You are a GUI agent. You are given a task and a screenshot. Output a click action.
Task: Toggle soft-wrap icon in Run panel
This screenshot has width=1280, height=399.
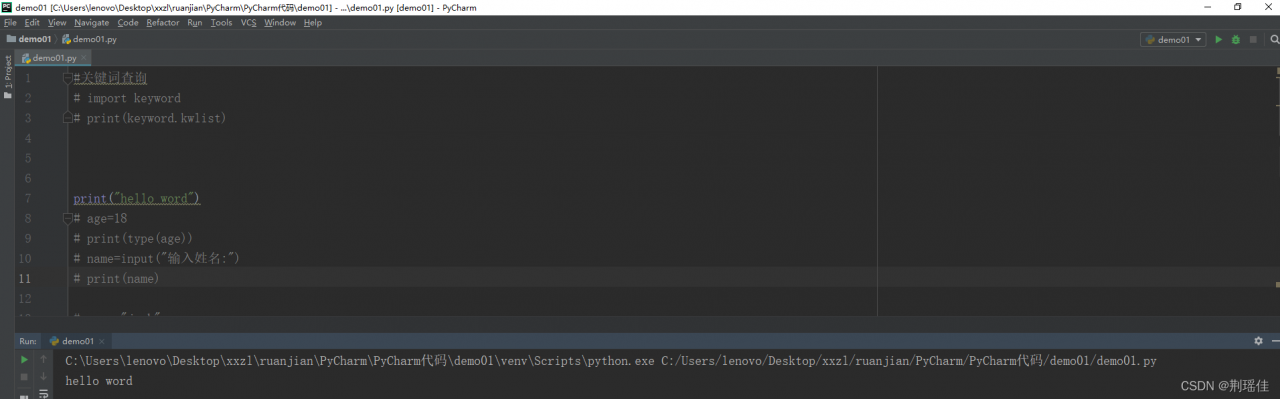43,394
